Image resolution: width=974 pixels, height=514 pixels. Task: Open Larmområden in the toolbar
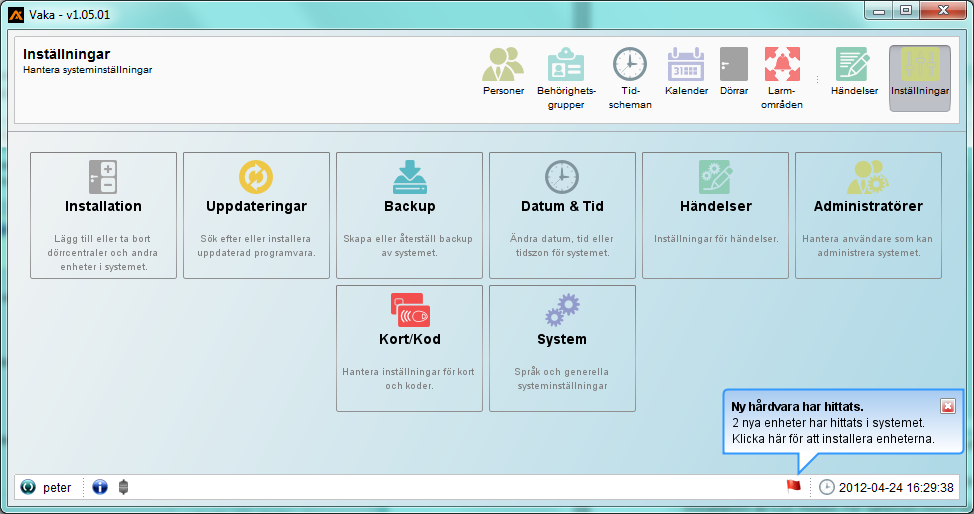pos(781,78)
